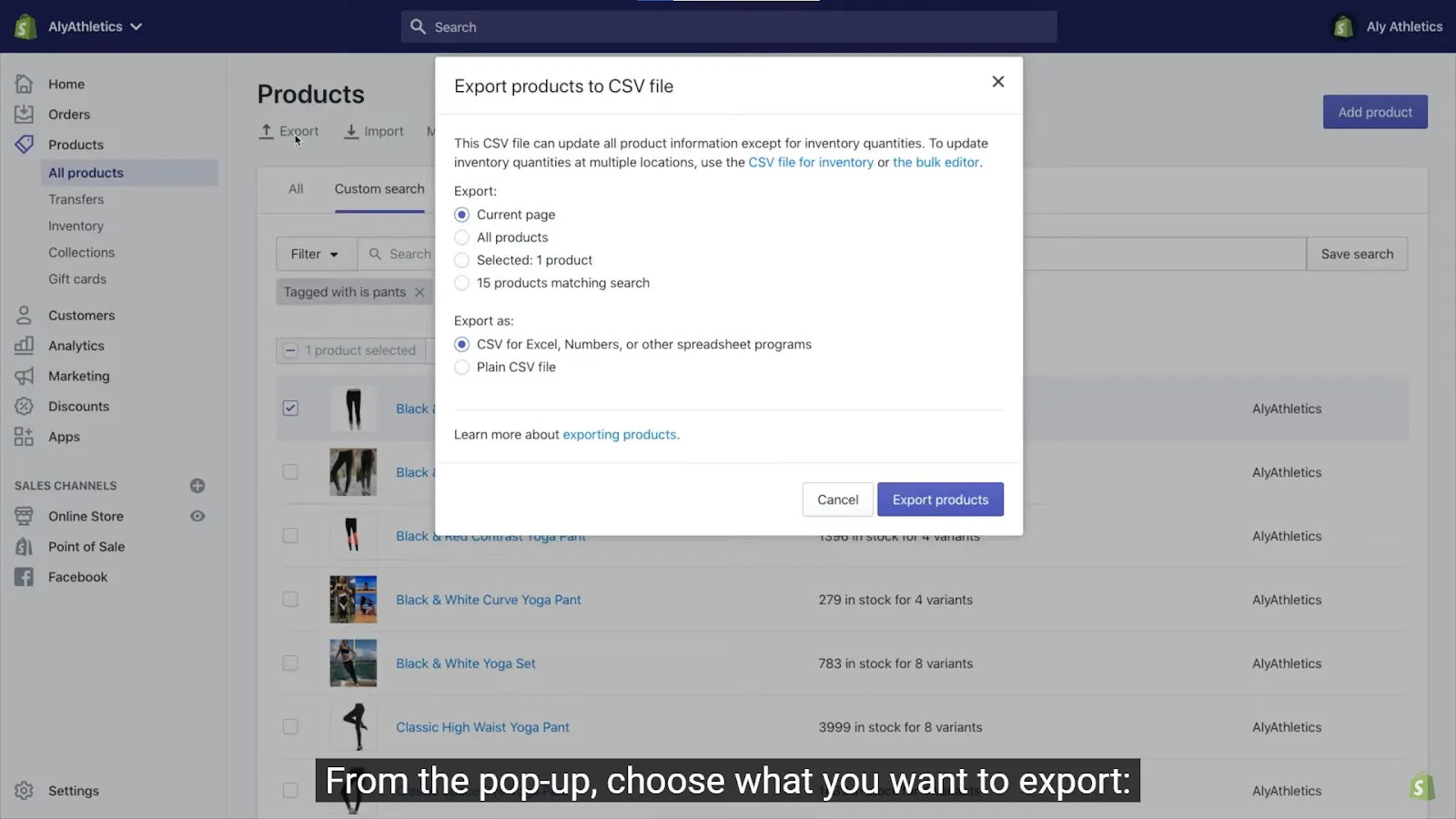Screen dimensions: 1456x819
Task: Open the Filter dropdown
Action: coord(315,254)
